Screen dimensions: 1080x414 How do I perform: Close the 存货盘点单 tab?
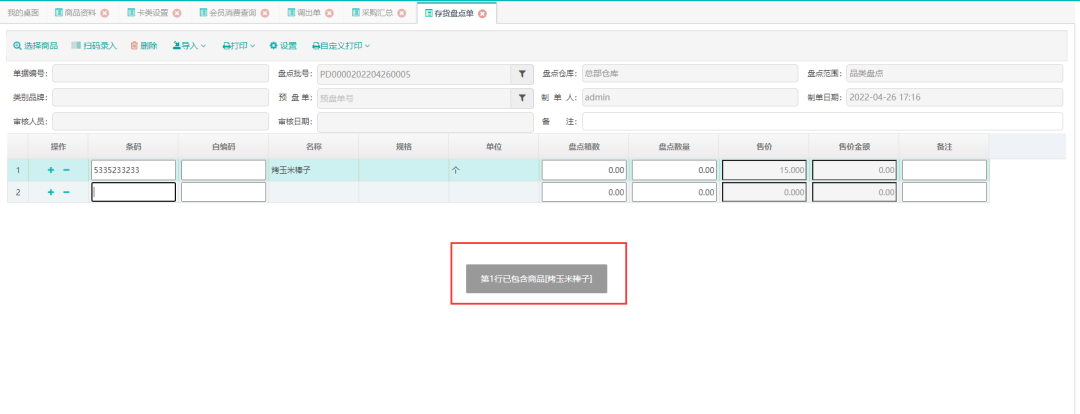coord(482,13)
